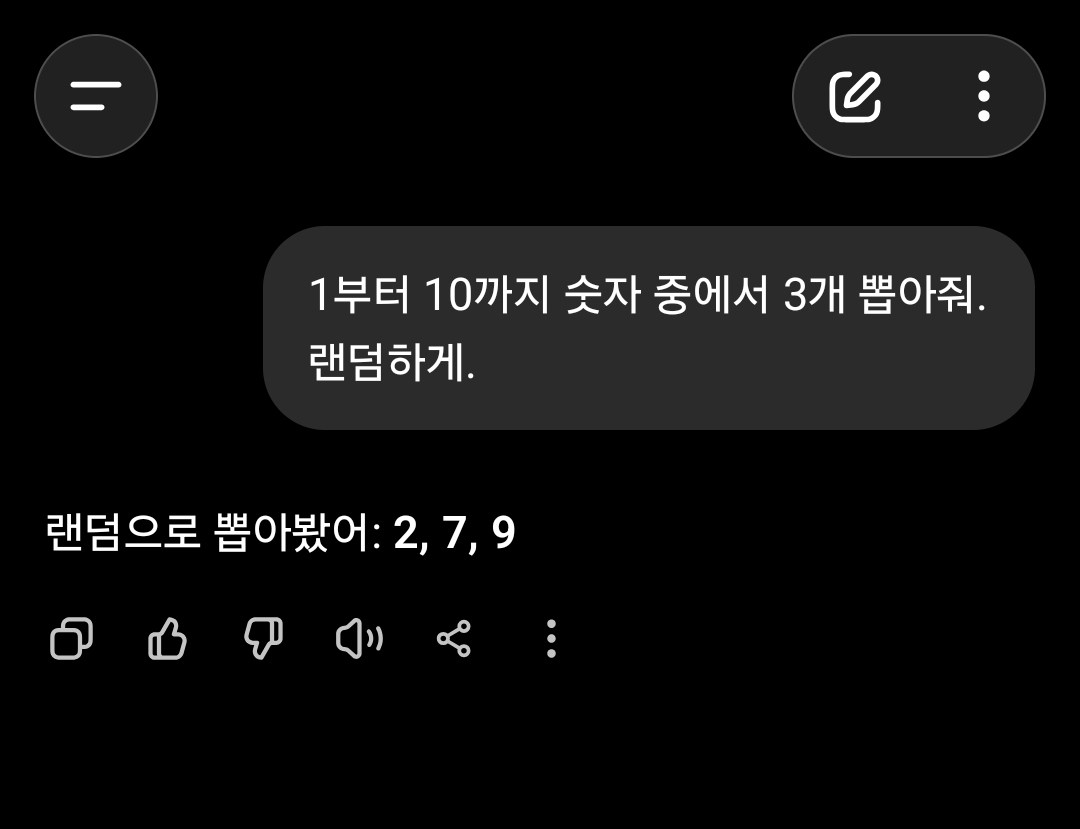1080x829 pixels.
Task: Play the response aloud with the speaker icon
Action: click(359, 638)
